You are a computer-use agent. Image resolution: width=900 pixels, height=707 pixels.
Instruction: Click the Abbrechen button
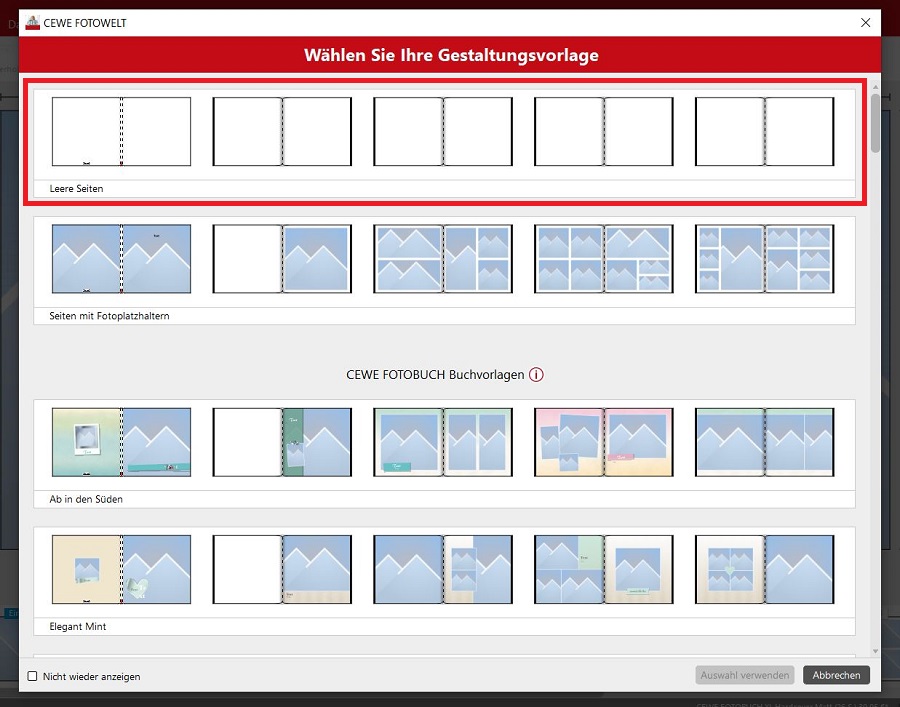click(836, 675)
